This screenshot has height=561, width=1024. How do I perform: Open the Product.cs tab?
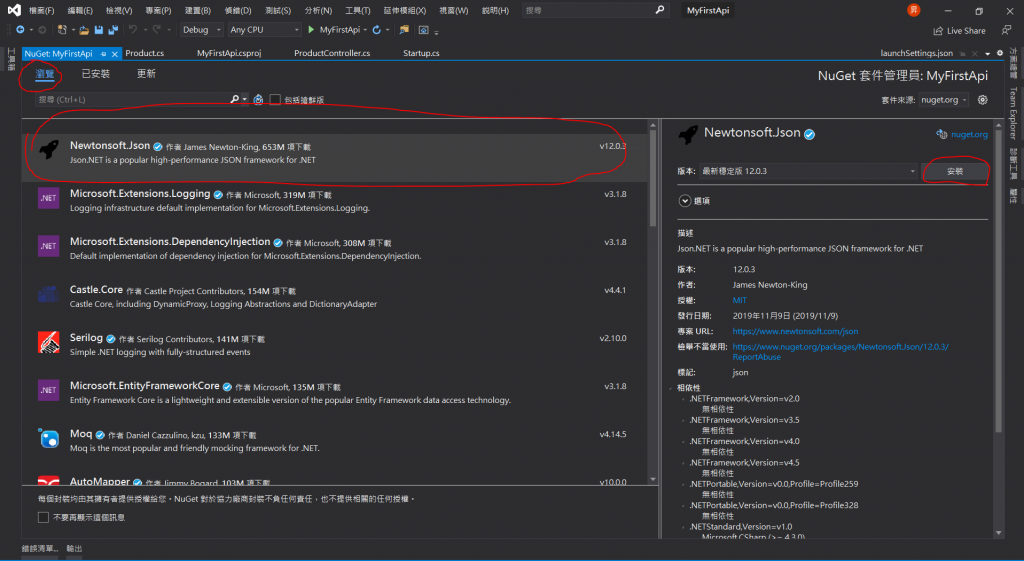point(144,54)
